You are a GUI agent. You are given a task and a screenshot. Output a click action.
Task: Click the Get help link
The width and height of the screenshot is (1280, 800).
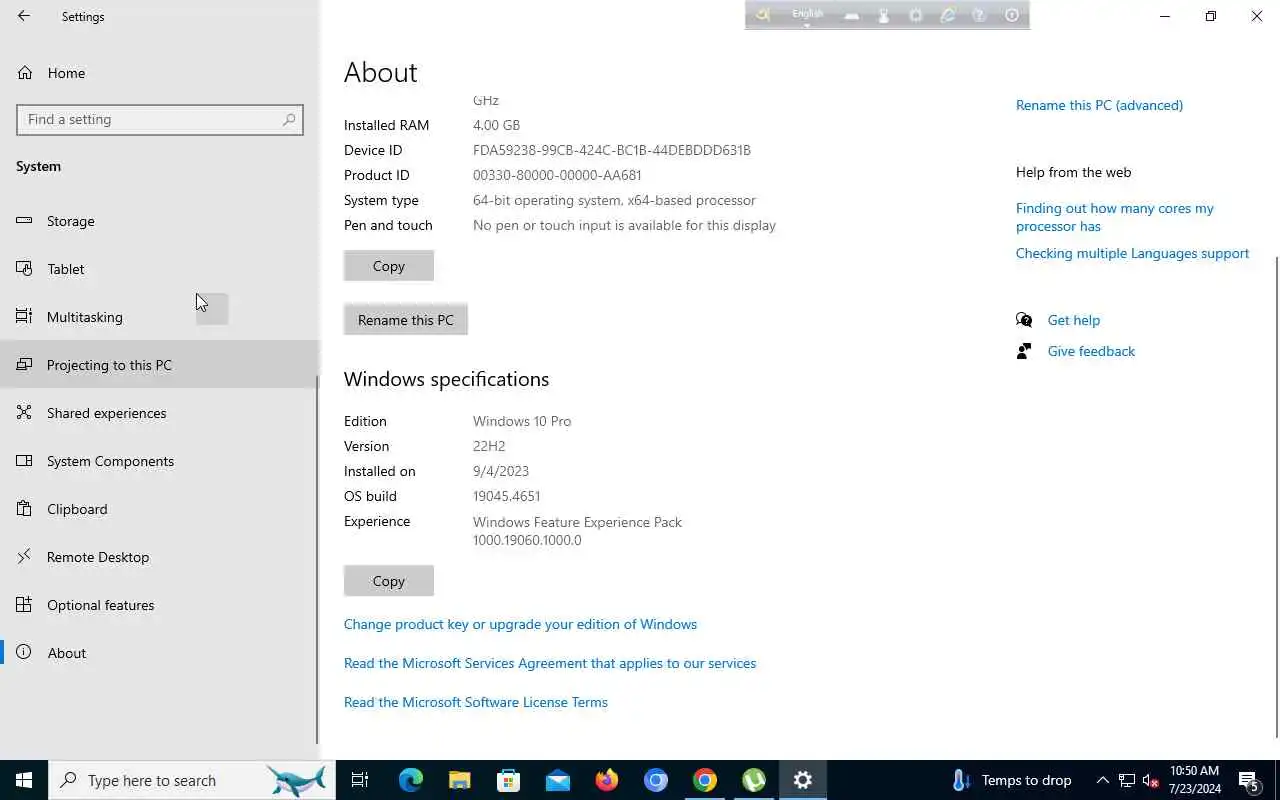click(x=1074, y=320)
